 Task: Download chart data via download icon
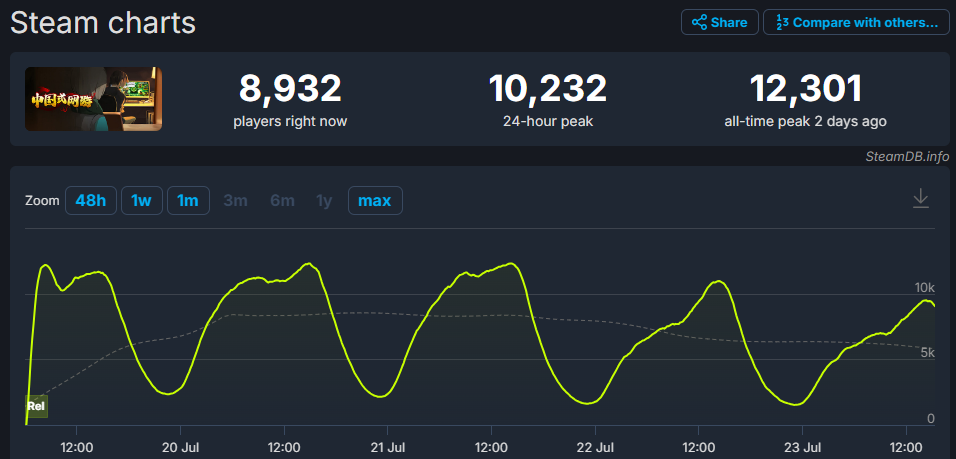coord(920,199)
